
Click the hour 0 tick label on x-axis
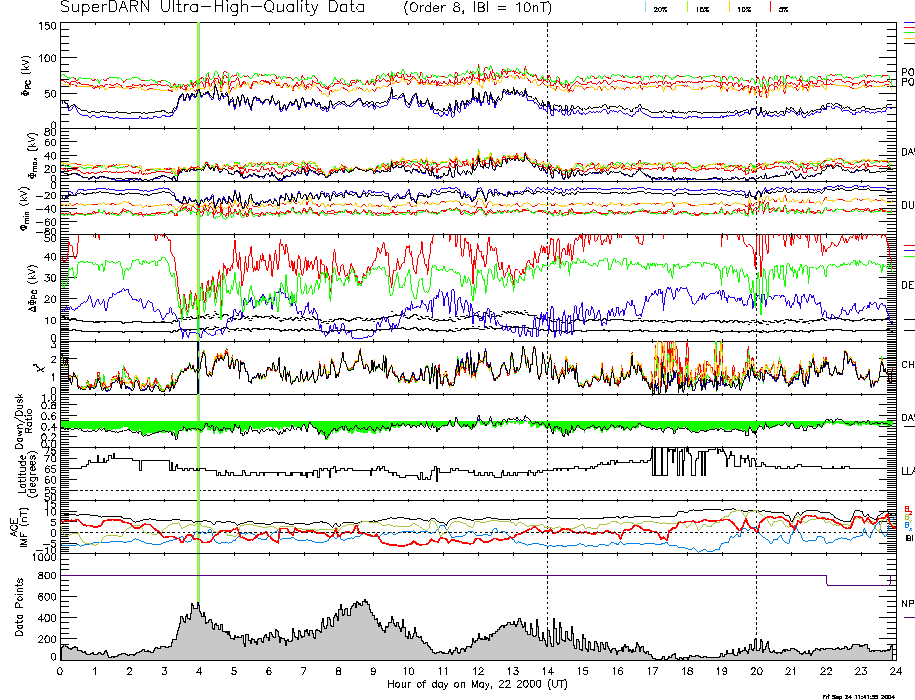point(60,671)
